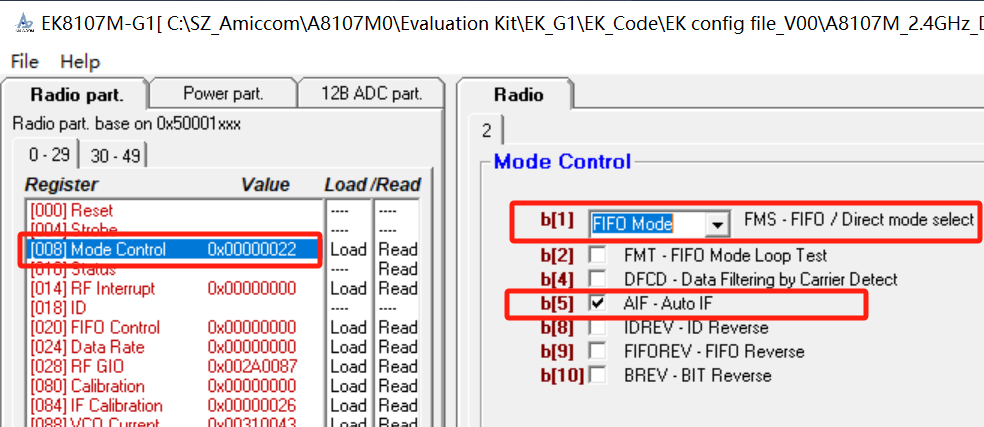Image resolution: width=984 pixels, height=427 pixels.
Task: Switch to the 12B ADC part. tab
Action: click(x=372, y=94)
